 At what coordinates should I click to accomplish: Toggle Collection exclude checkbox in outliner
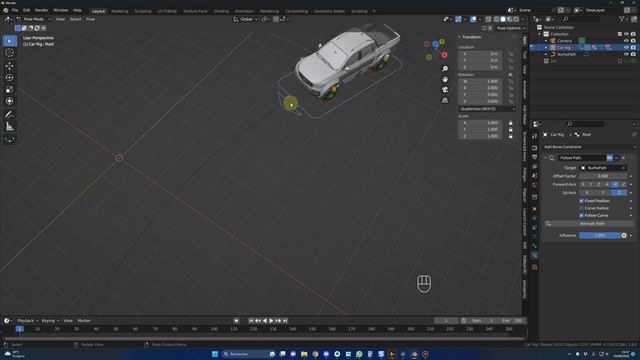(620, 34)
